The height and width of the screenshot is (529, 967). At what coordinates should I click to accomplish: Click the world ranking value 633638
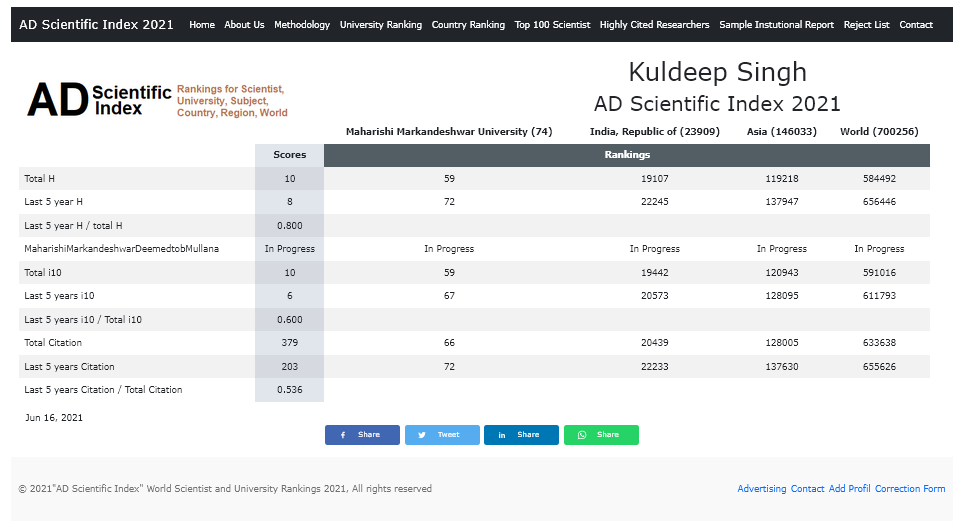click(879, 343)
